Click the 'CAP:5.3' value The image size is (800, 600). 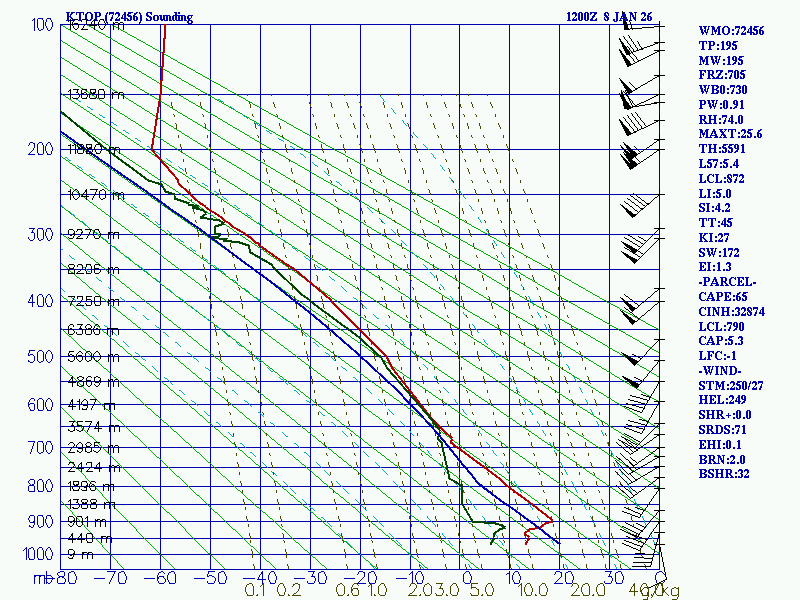coord(721,341)
